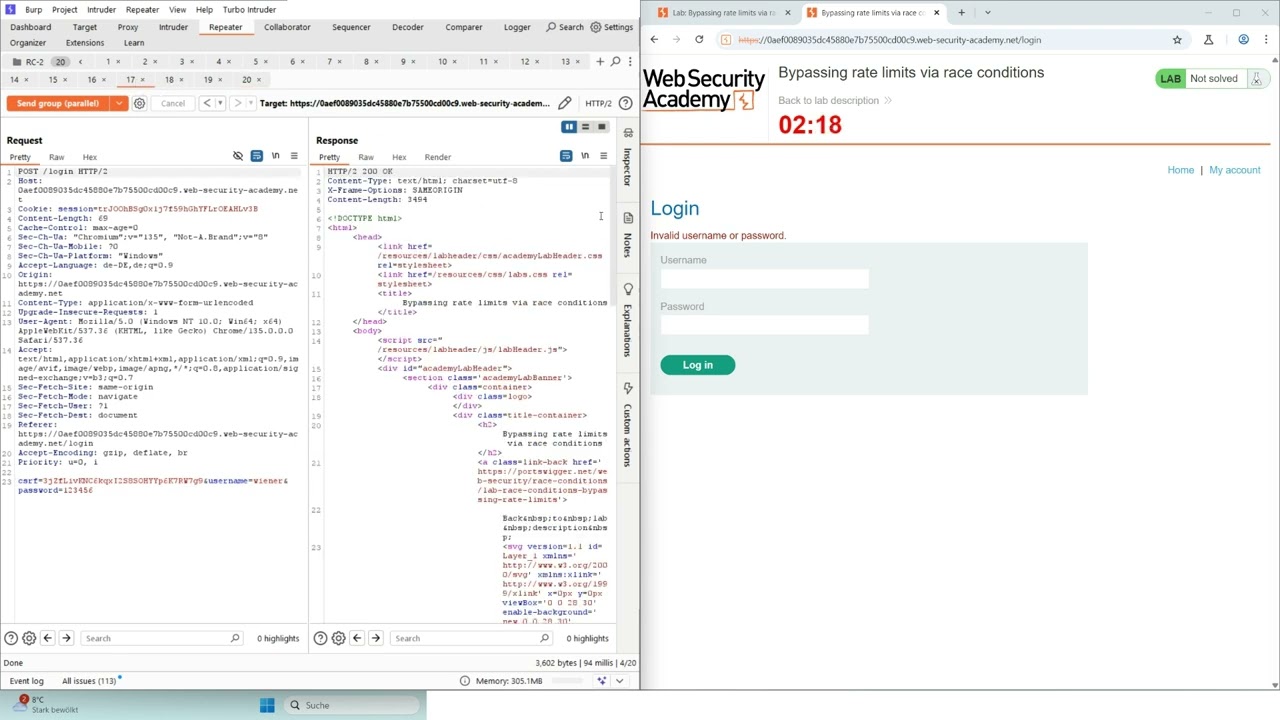The image size is (1280, 720).
Task: Open the Chrome profile icon
Action: tap(1243, 40)
